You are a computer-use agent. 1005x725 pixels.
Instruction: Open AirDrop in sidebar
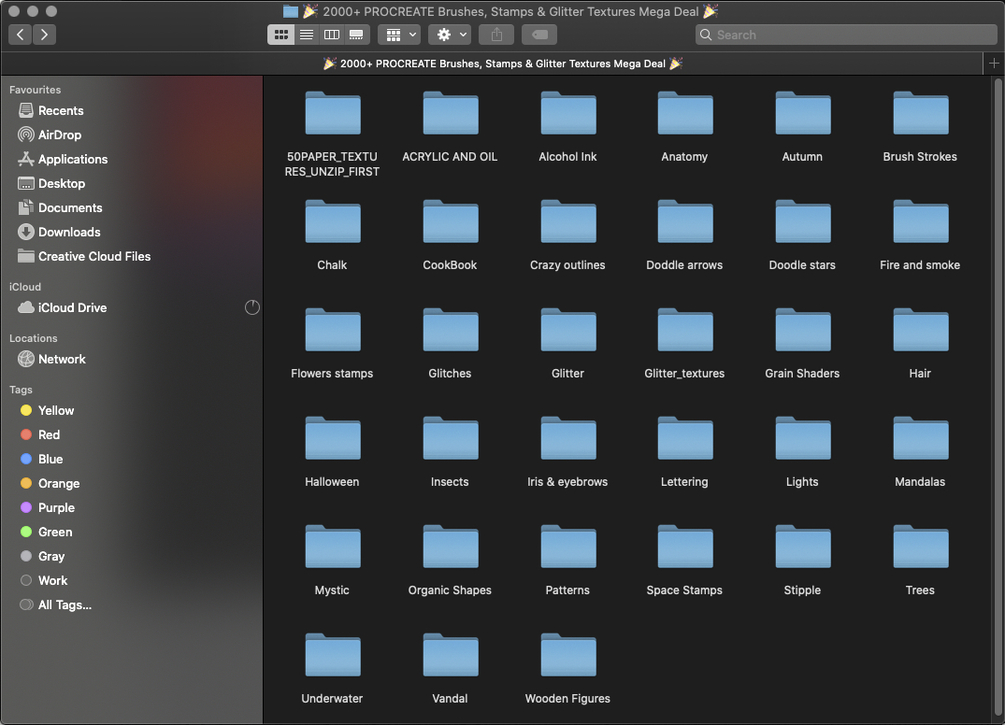coord(49,135)
